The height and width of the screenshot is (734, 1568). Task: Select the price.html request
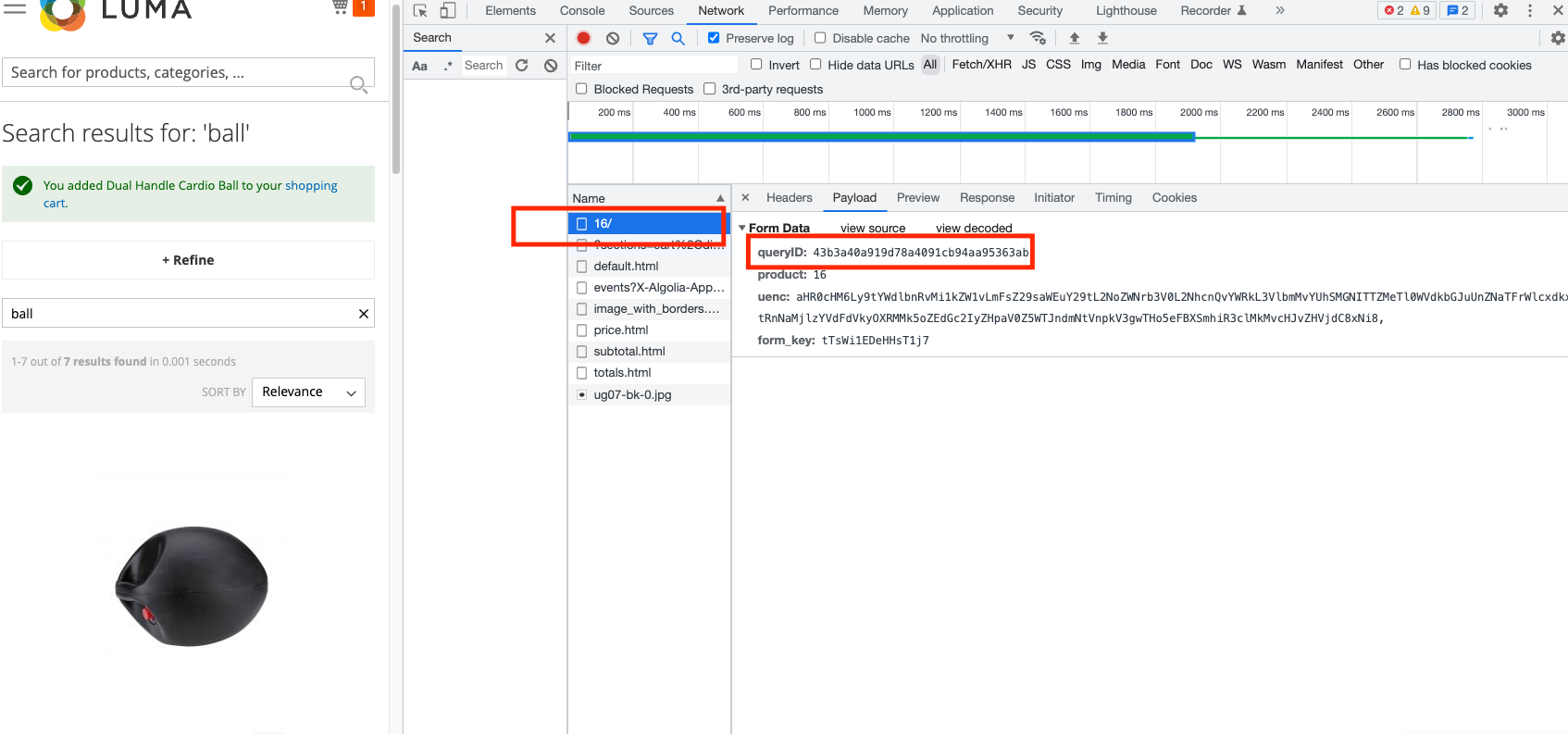pyautogui.click(x=649, y=330)
